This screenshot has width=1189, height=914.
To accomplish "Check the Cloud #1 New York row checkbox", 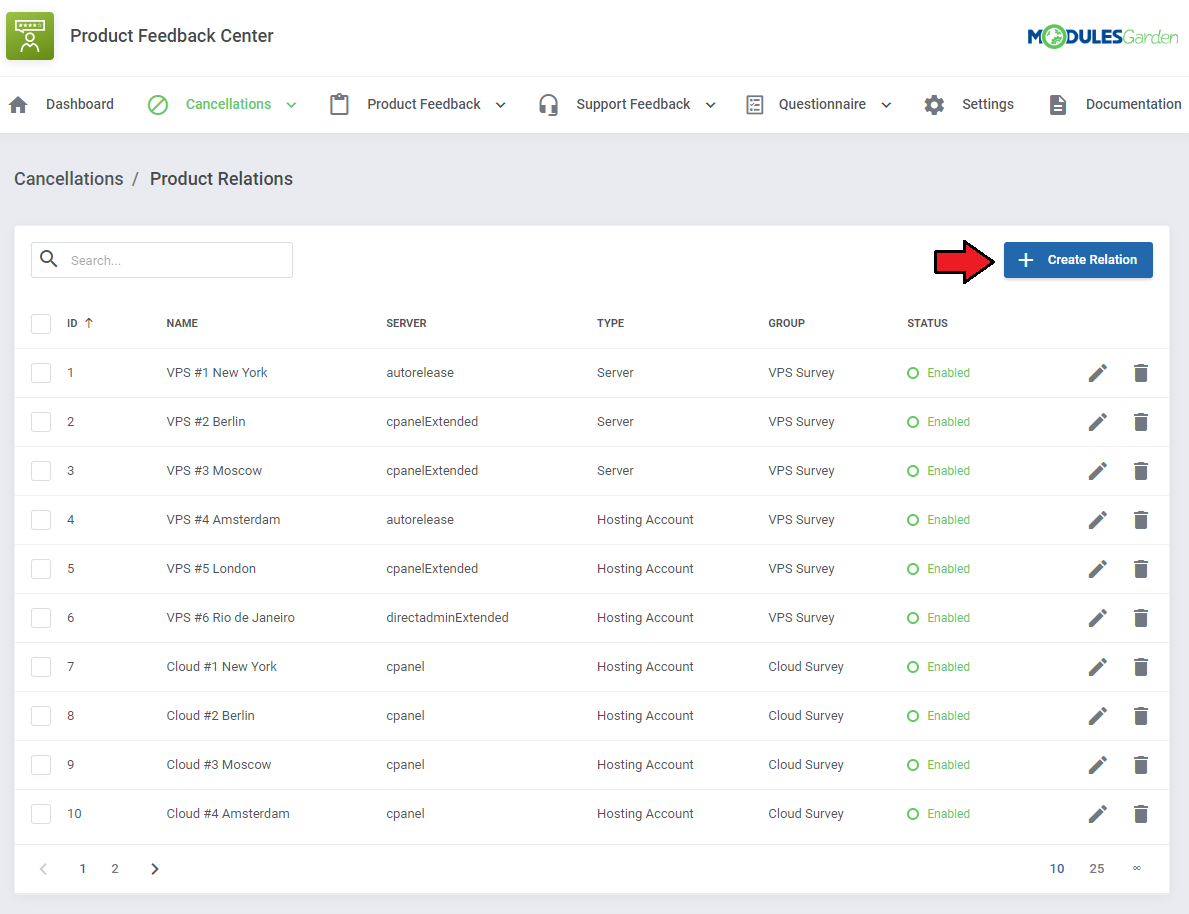I will coord(41,667).
